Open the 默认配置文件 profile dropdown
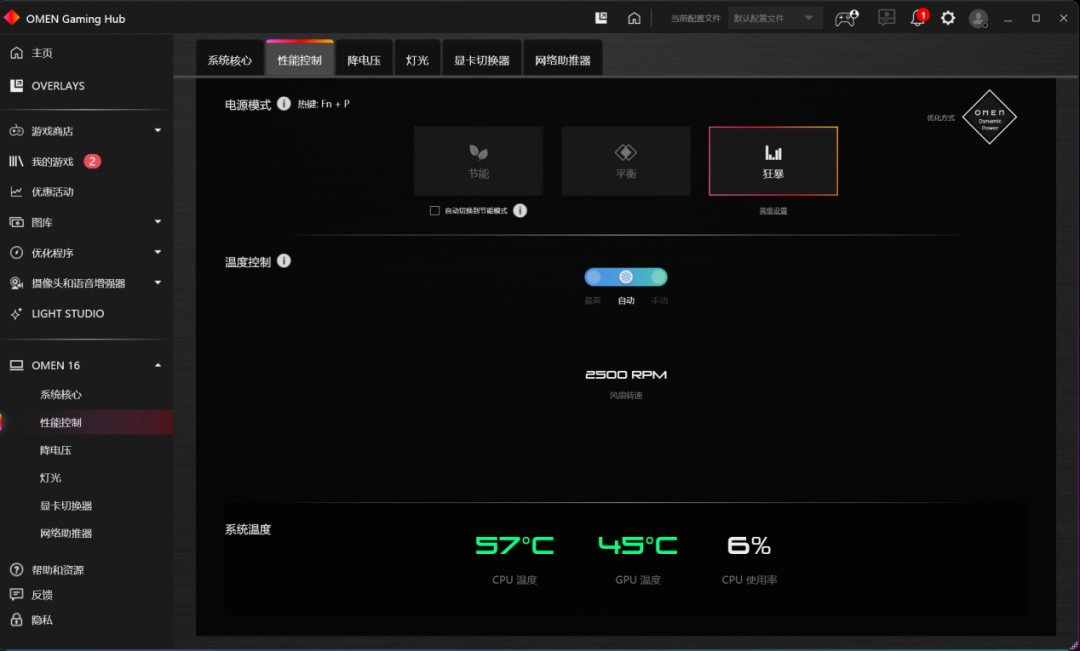 point(775,18)
